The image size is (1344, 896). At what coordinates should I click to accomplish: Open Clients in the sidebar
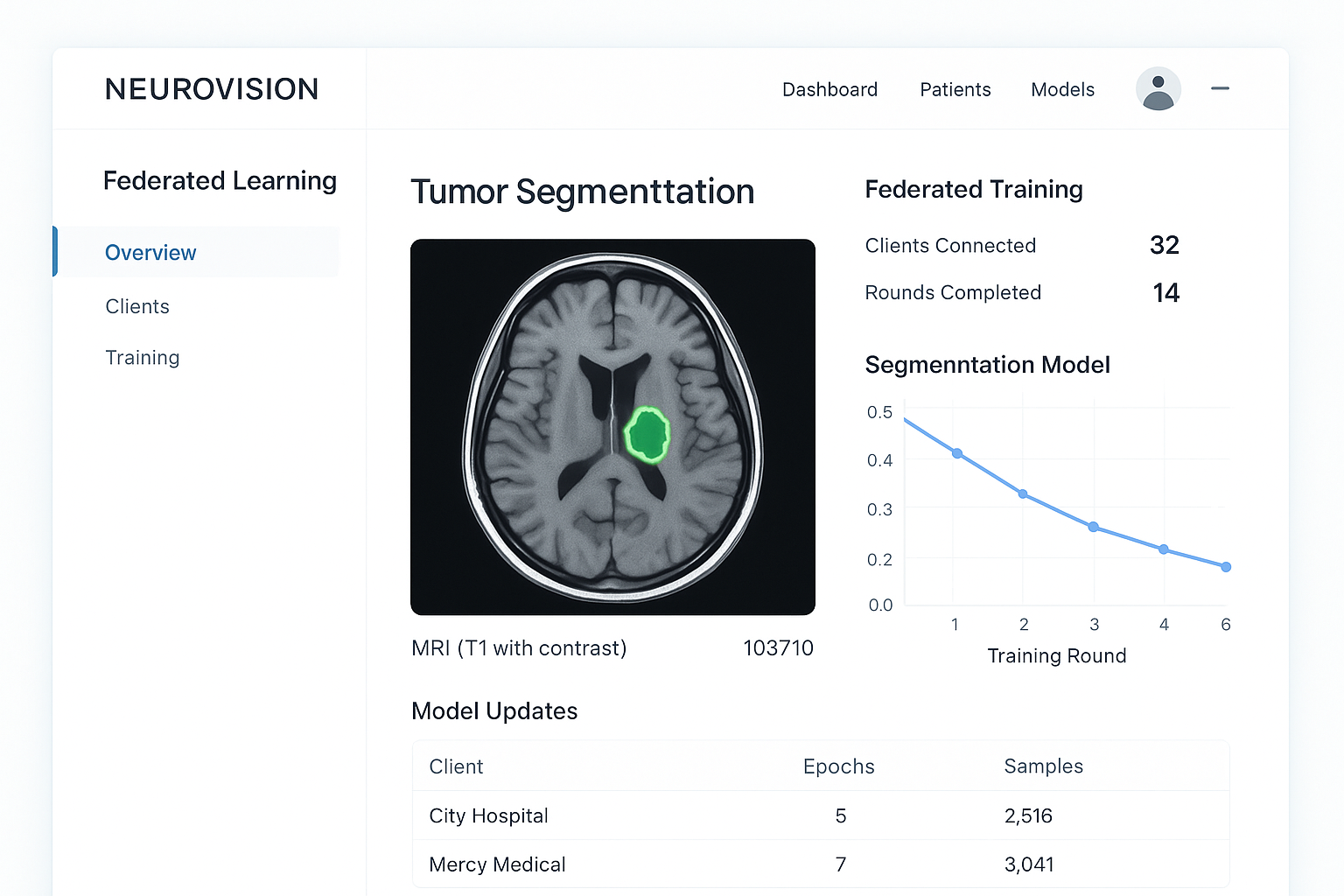[137, 306]
